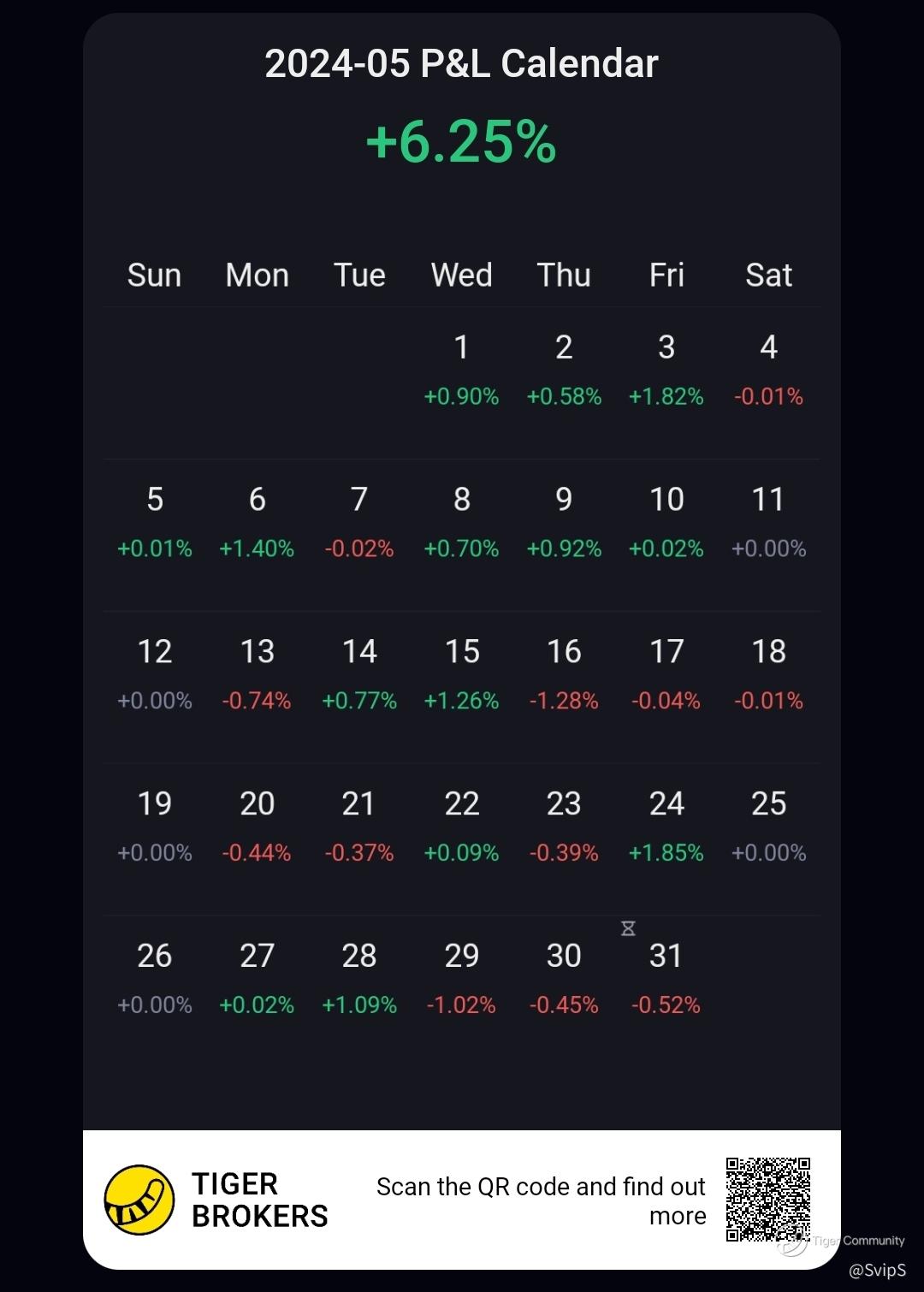Choose day 29 showing -1.02%

coord(461,978)
